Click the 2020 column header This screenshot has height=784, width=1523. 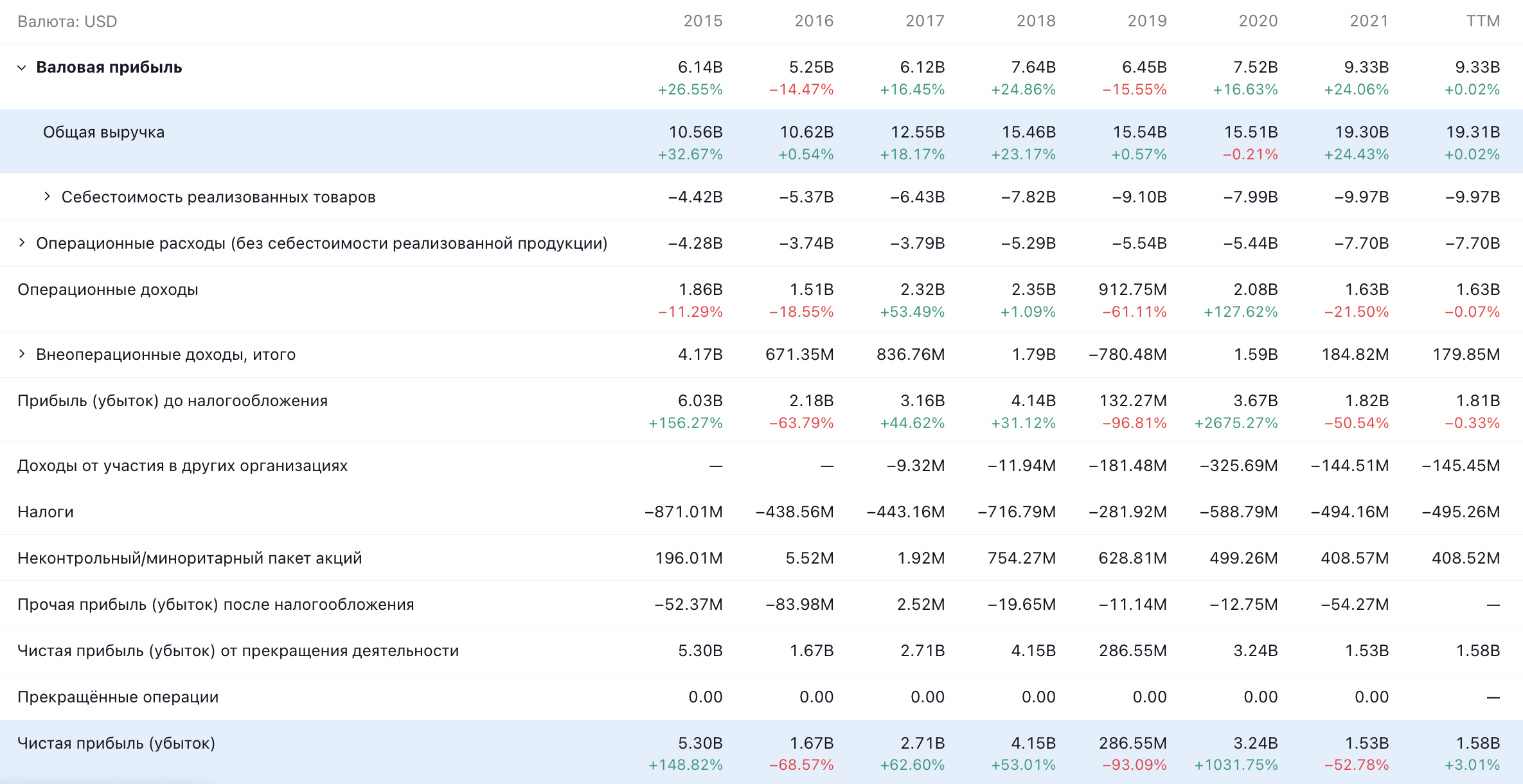[x=1258, y=21]
